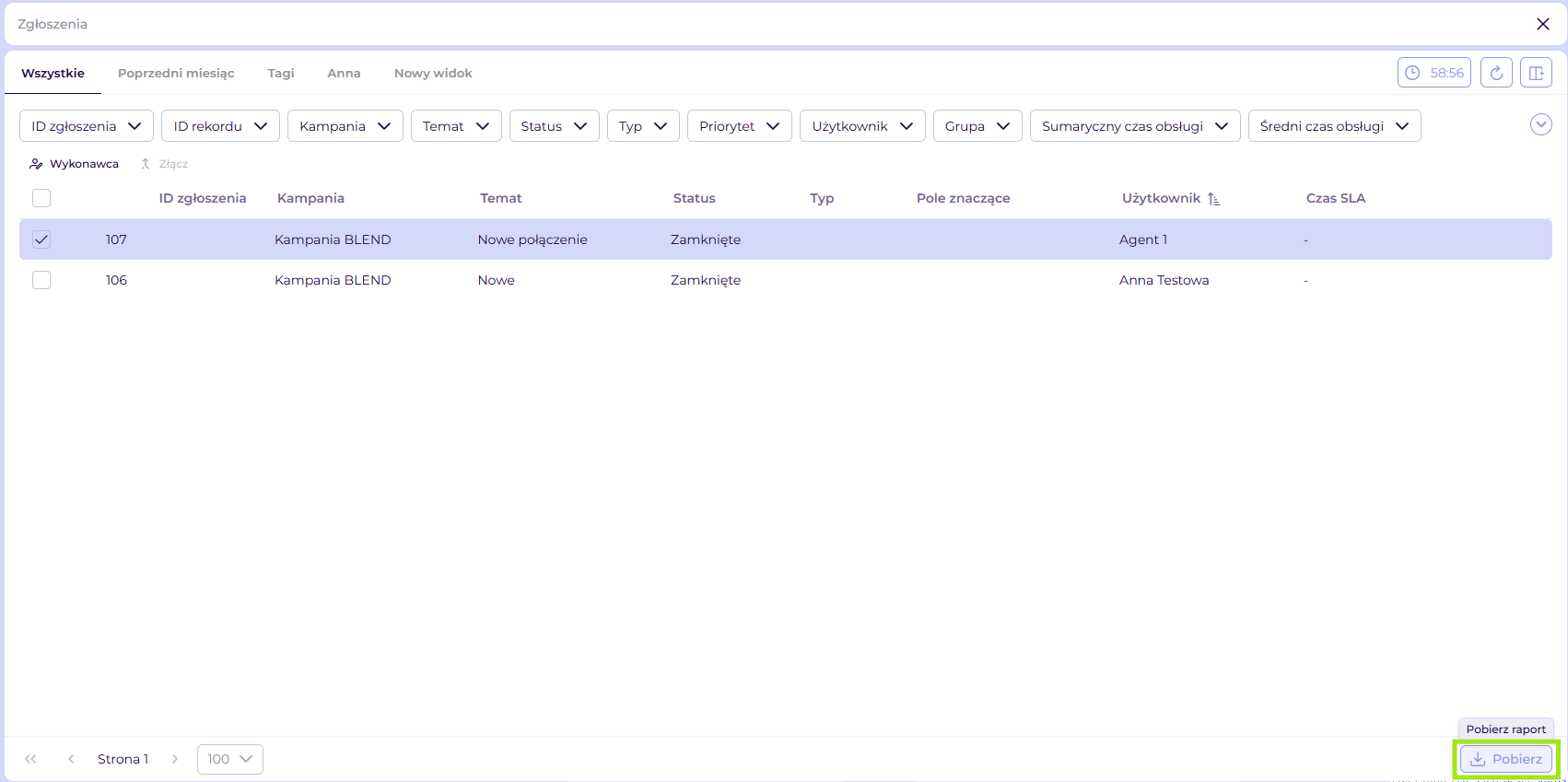Click ticket ID 107
The width and height of the screenshot is (1568, 782).
point(116,239)
